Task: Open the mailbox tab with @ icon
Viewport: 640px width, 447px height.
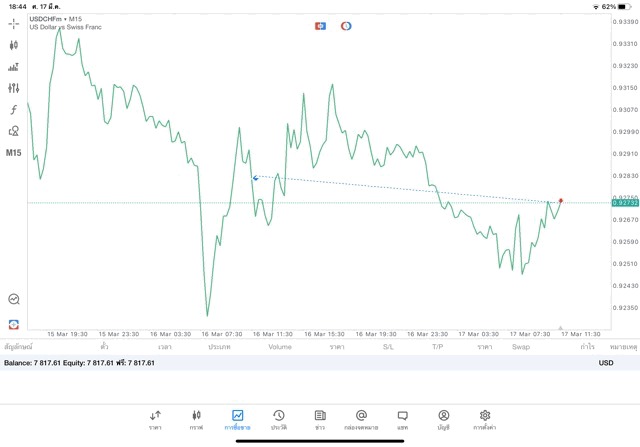Action: pos(361,420)
